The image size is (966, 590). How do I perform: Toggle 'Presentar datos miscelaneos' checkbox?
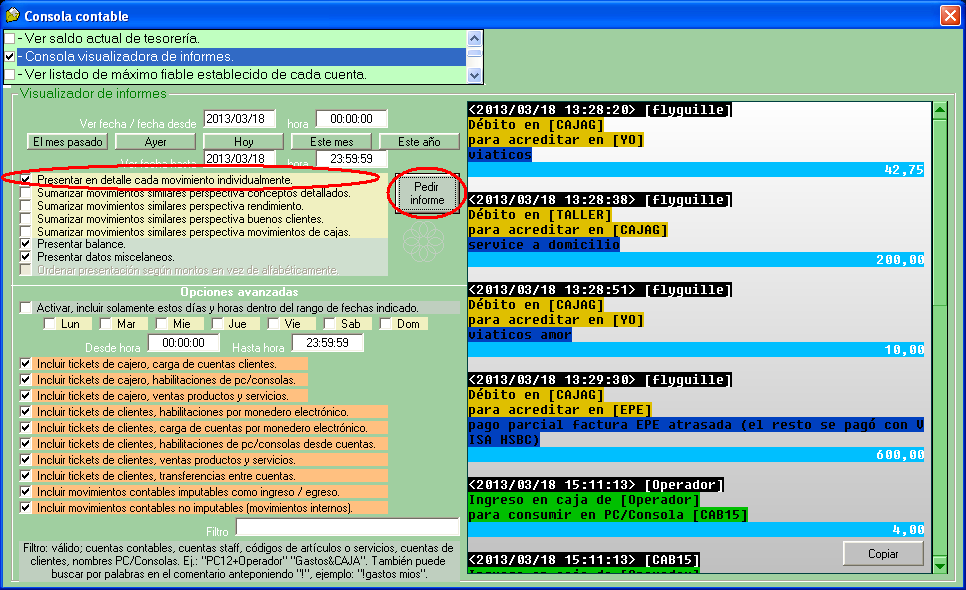coord(25,257)
